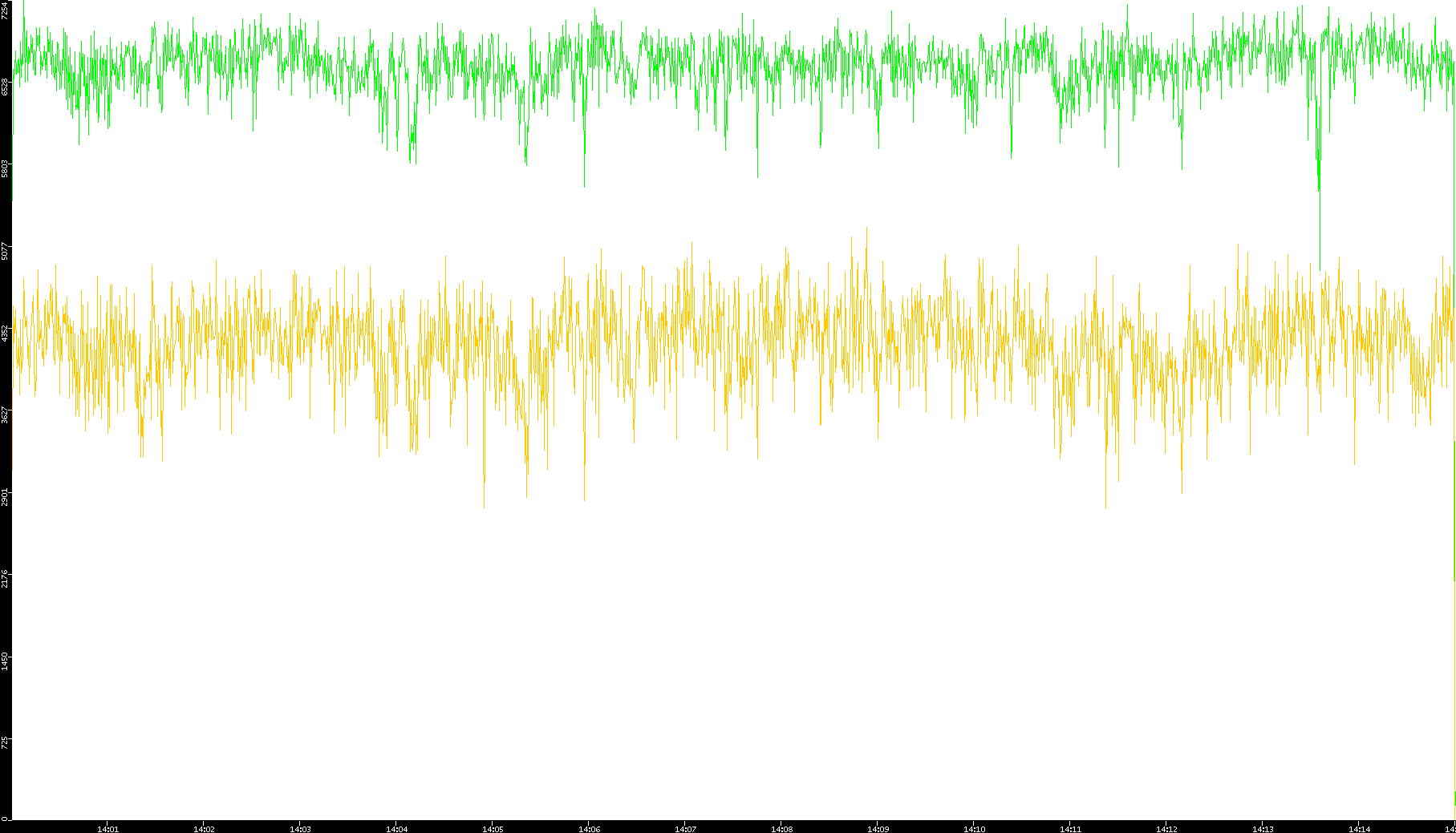1456x833 pixels.
Task: Select the 14:07 time label
Action: pos(685,829)
